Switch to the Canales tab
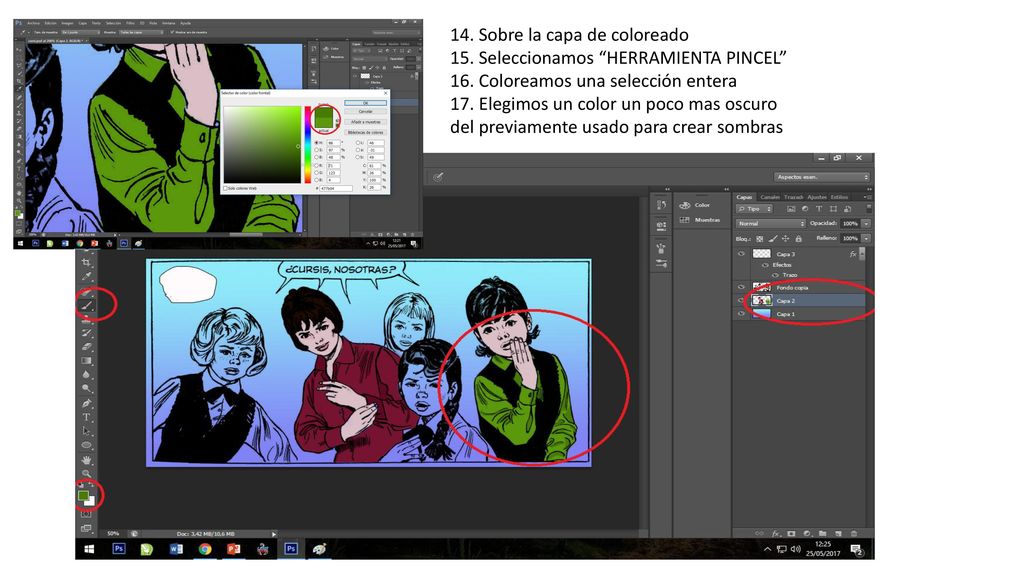This screenshot has height=576, width=1024. click(770, 197)
